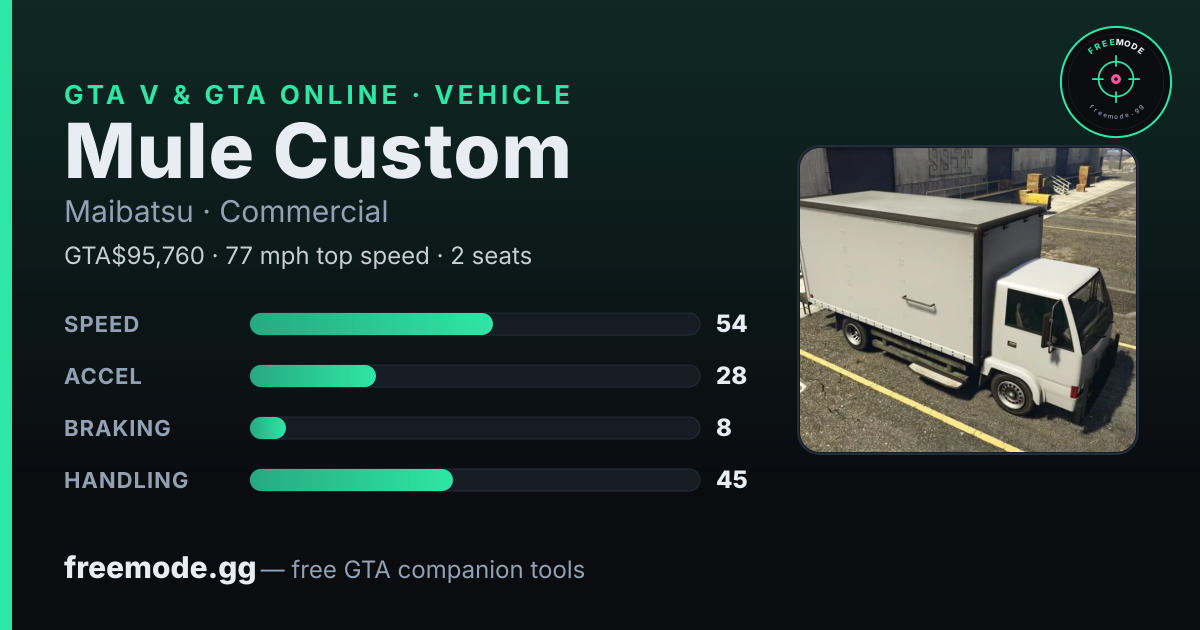1200x630 pixels.
Task: Click the GTA$95,760 price text
Action: click(x=134, y=256)
